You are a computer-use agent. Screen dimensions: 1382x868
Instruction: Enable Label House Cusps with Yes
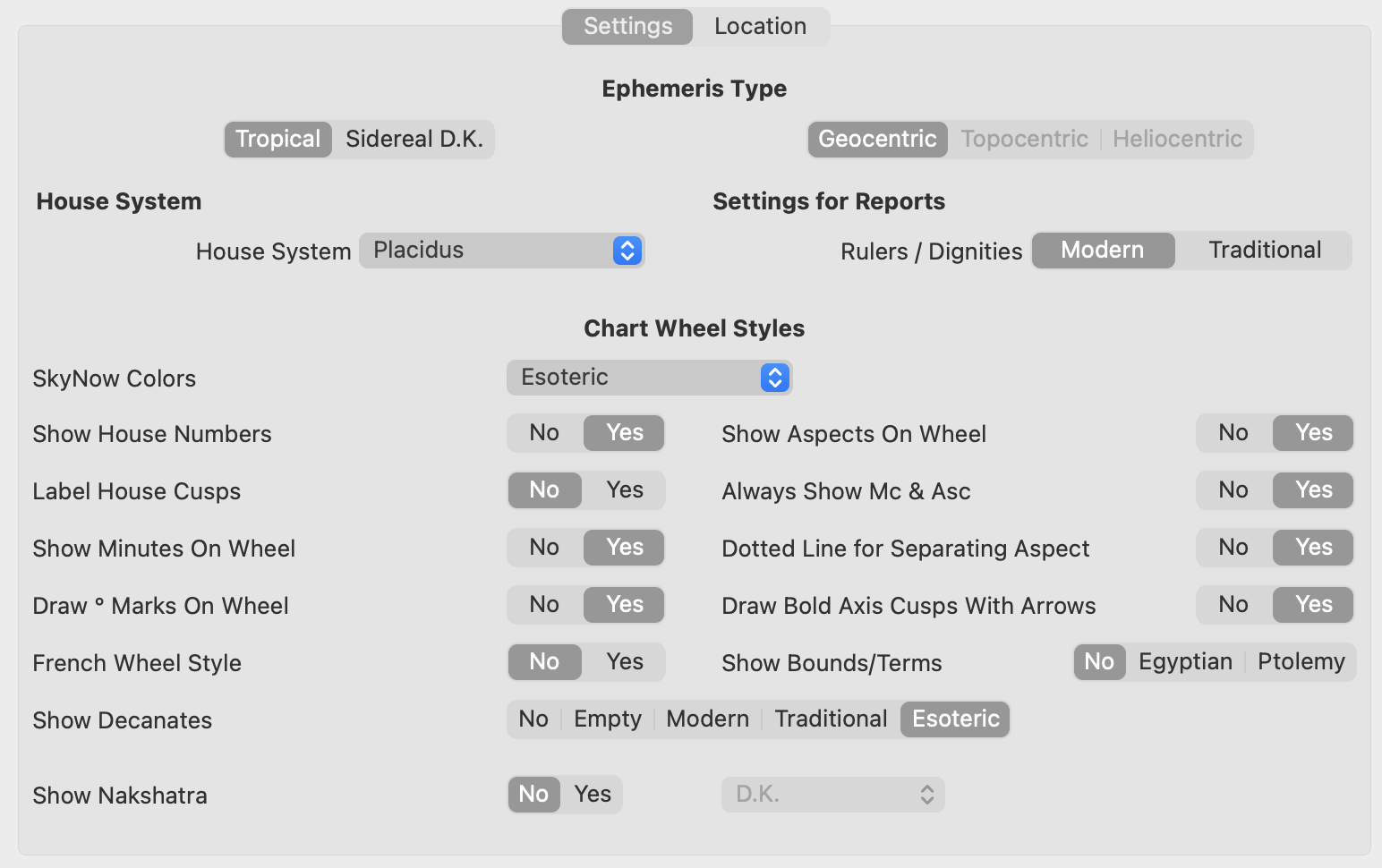coord(625,490)
